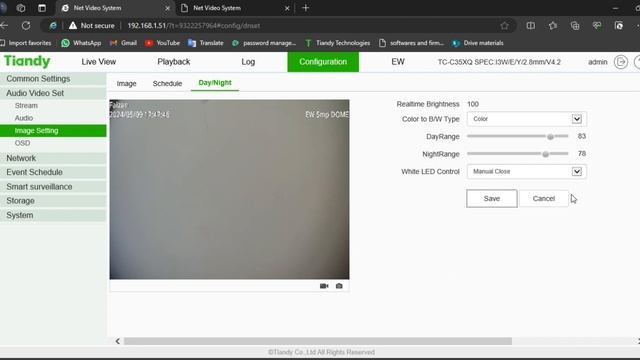This screenshot has width=640, height=360.
Task: Expand Smart surveillance section
Action: pyautogui.click(x=53, y=187)
